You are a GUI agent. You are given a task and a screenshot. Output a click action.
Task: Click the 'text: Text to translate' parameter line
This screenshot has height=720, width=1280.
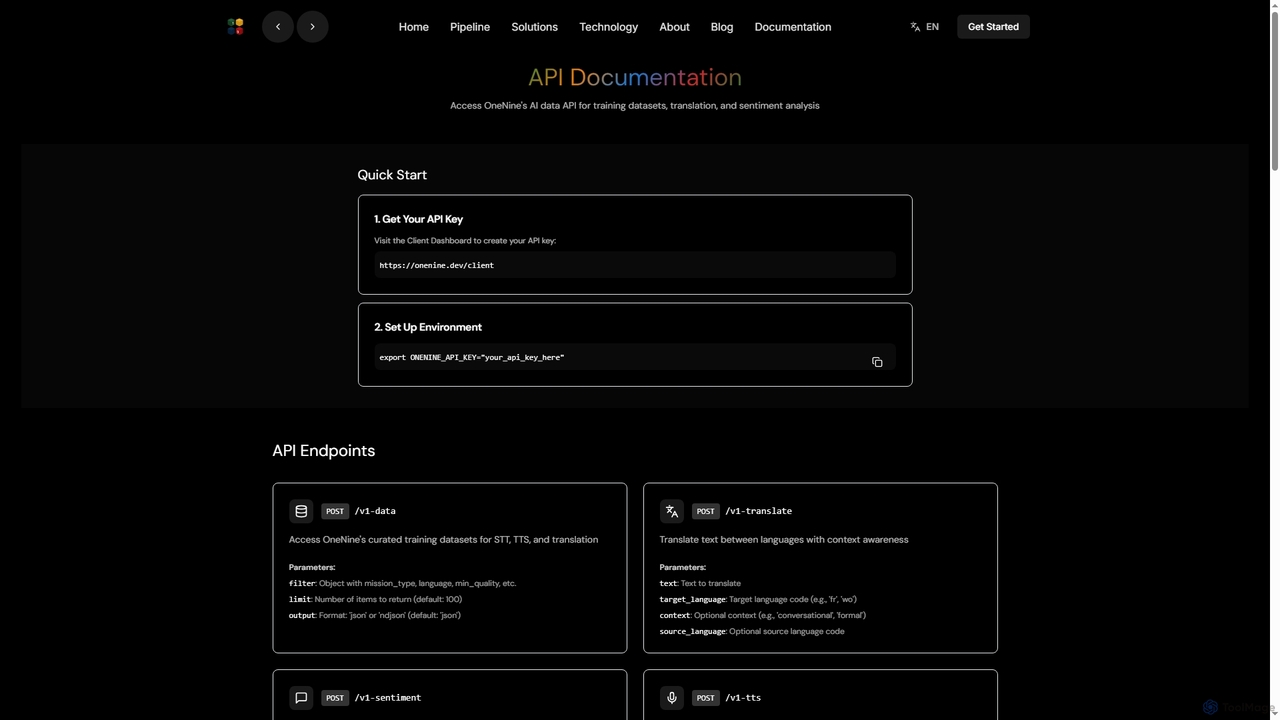[x=700, y=583]
